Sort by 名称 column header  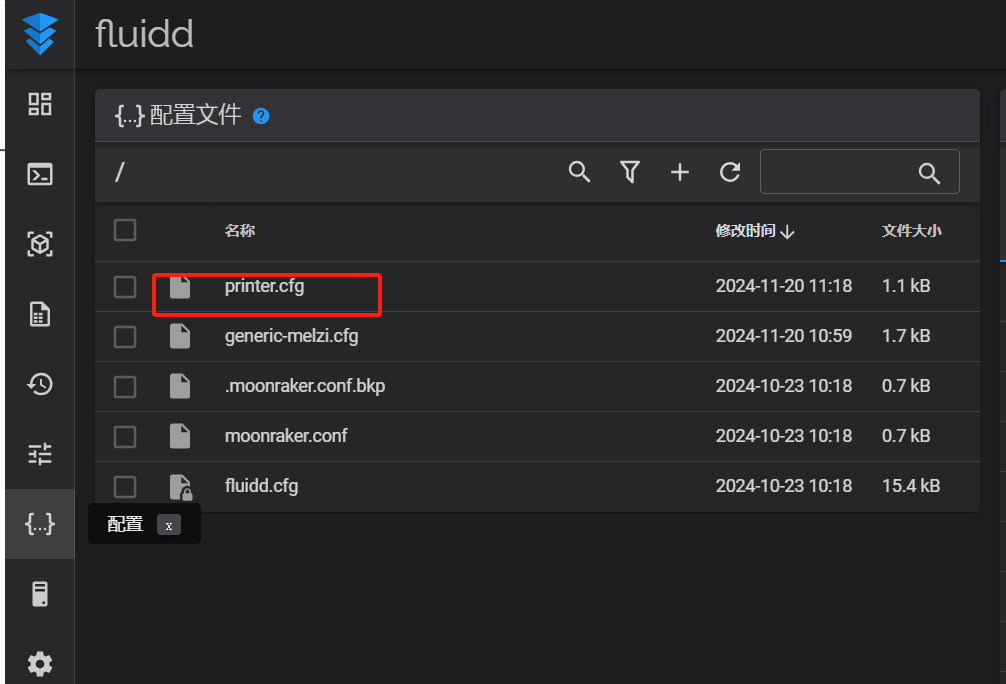click(x=240, y=231)
